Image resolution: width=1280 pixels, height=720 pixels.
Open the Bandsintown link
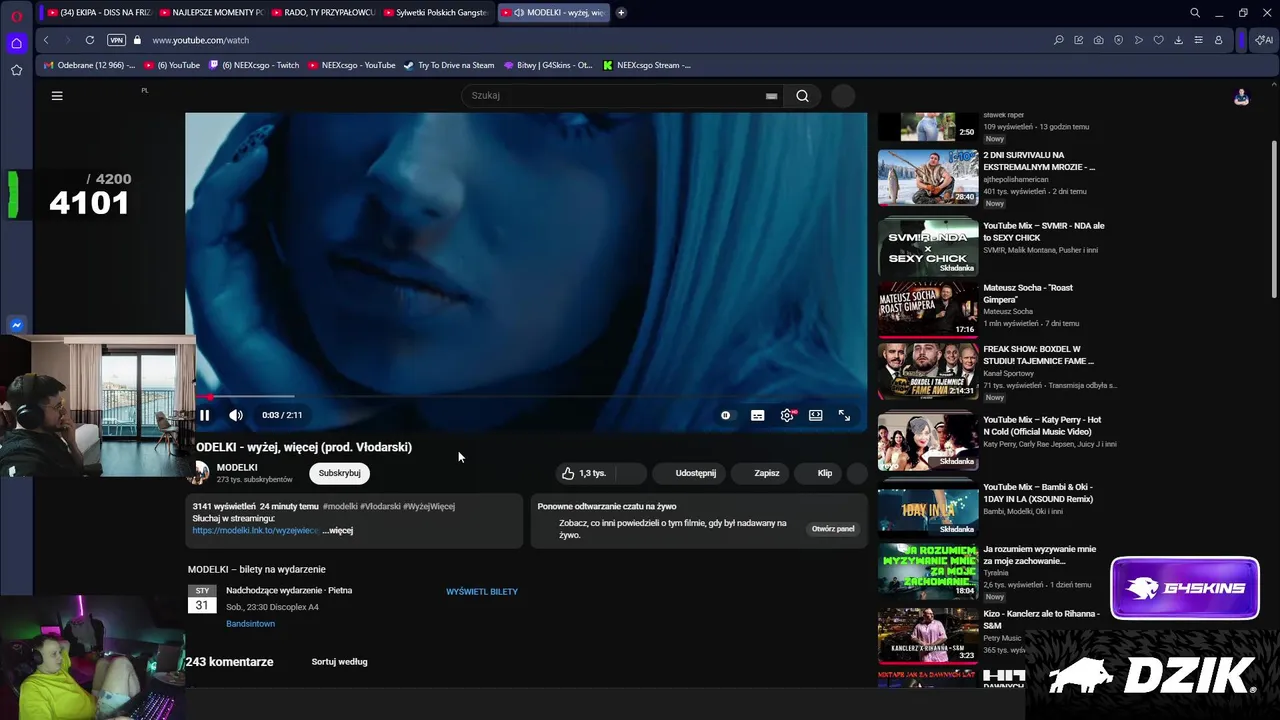pyautogui.click(x=250, y=624)
